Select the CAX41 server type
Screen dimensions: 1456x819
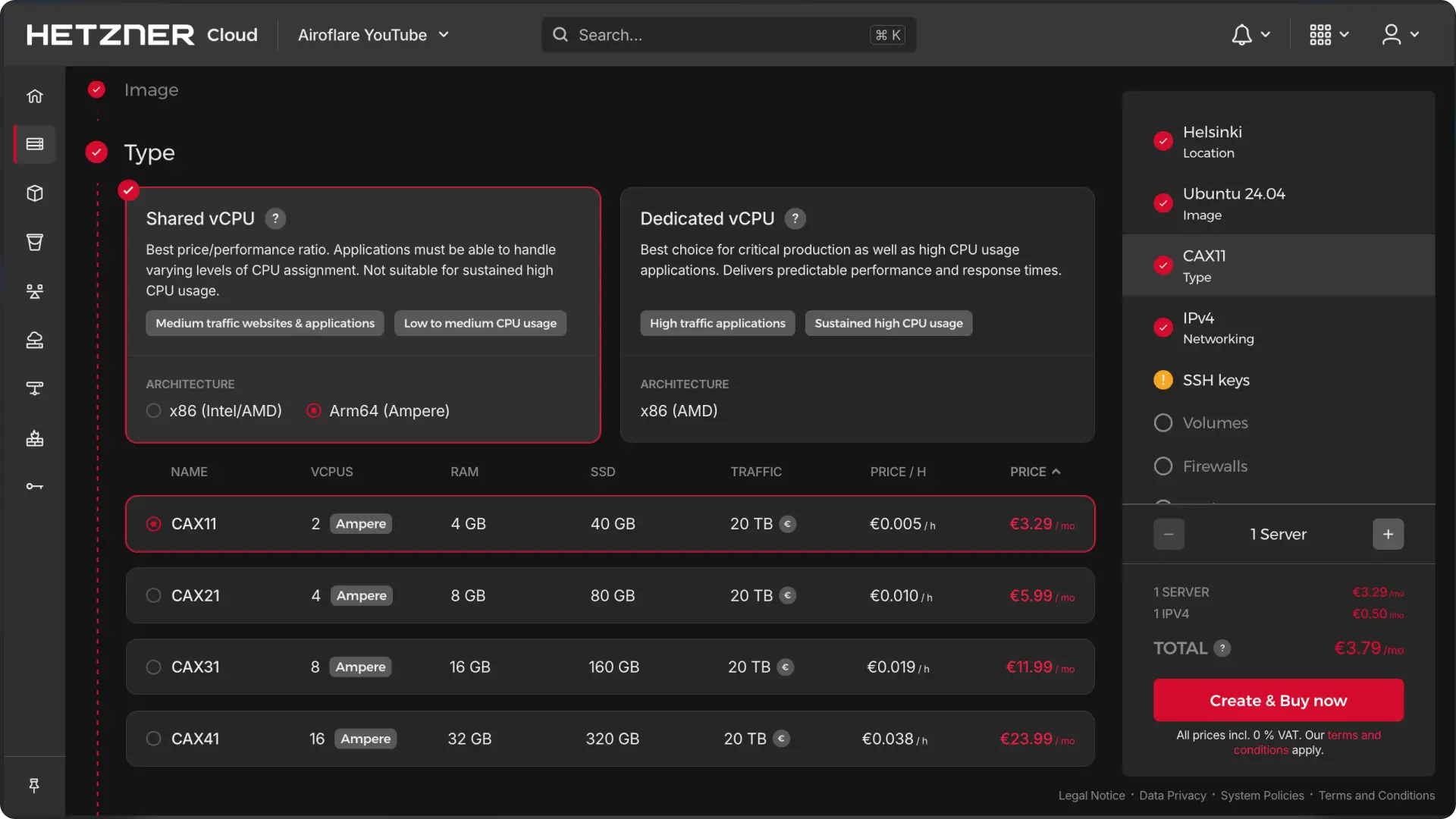pos(154,739)
